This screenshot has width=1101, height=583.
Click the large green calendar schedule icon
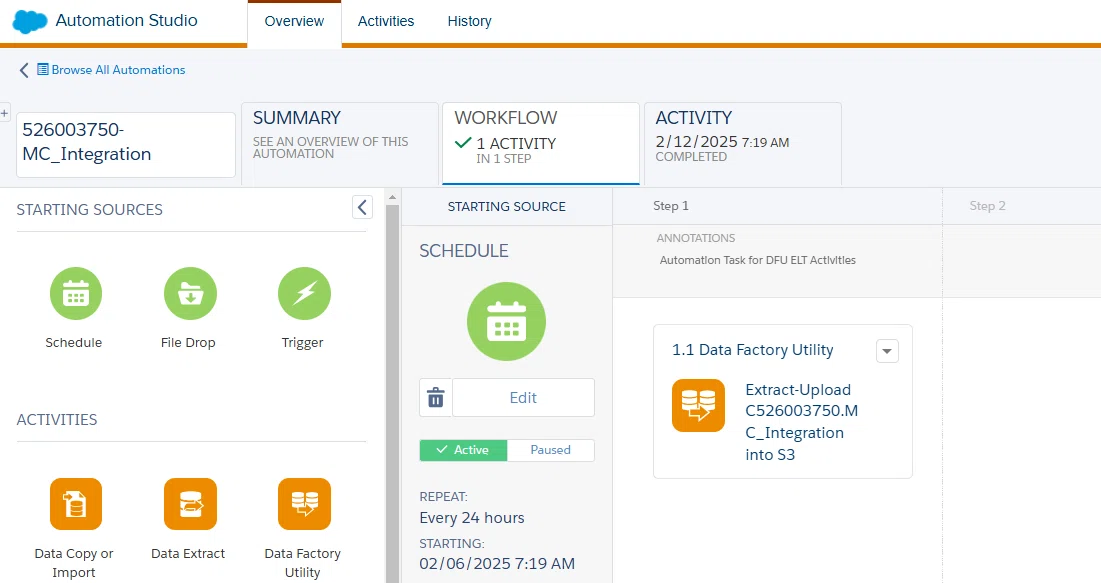pyautogui.click(x=506, y=322)
